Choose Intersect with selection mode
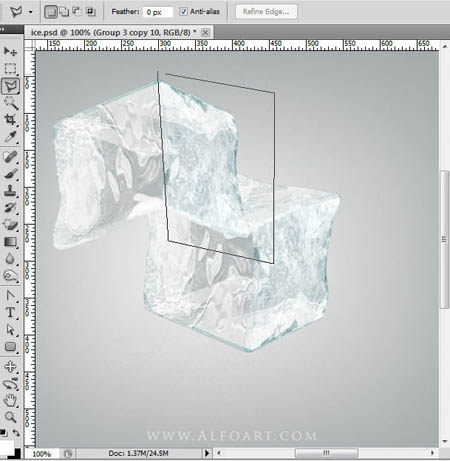This screenshot has height=461, width=450. (x=90, y=12)
